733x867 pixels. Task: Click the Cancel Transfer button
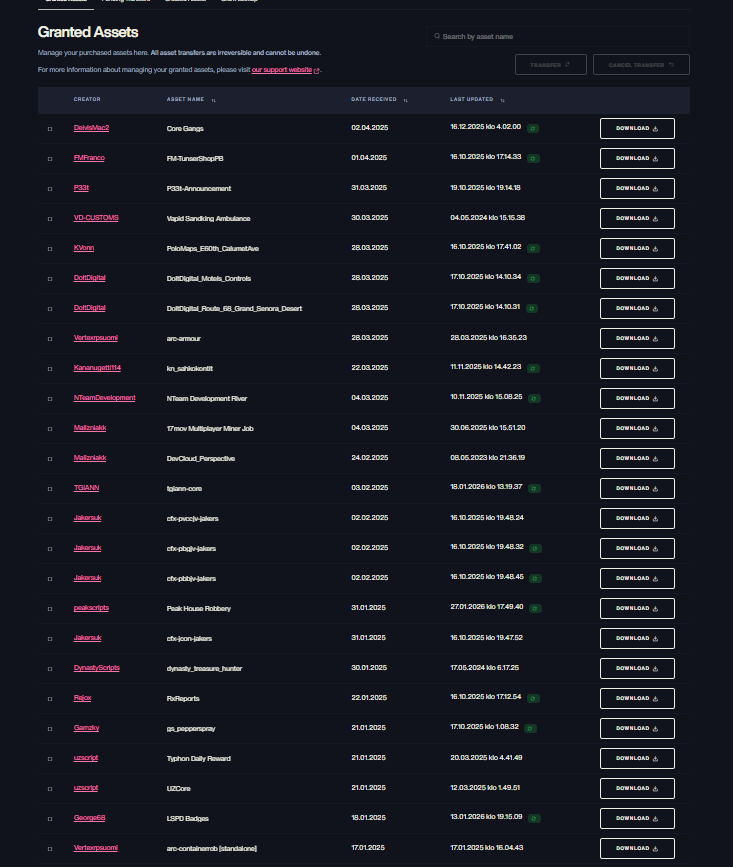tap(641, 65)
